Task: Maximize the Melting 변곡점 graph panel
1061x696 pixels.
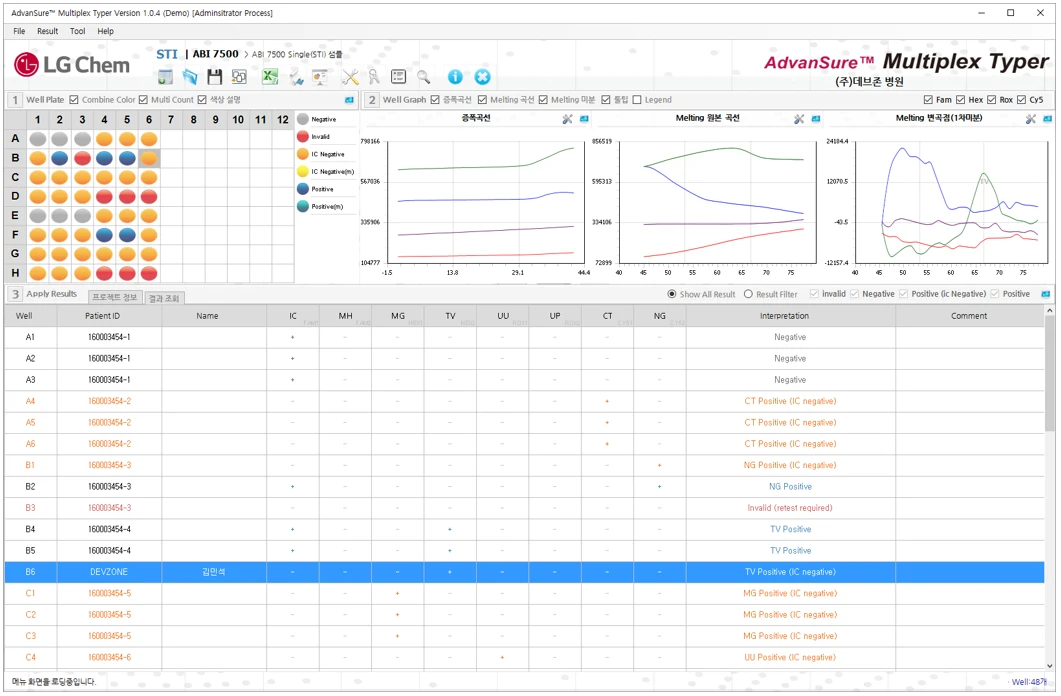Action: point(1047,119)
